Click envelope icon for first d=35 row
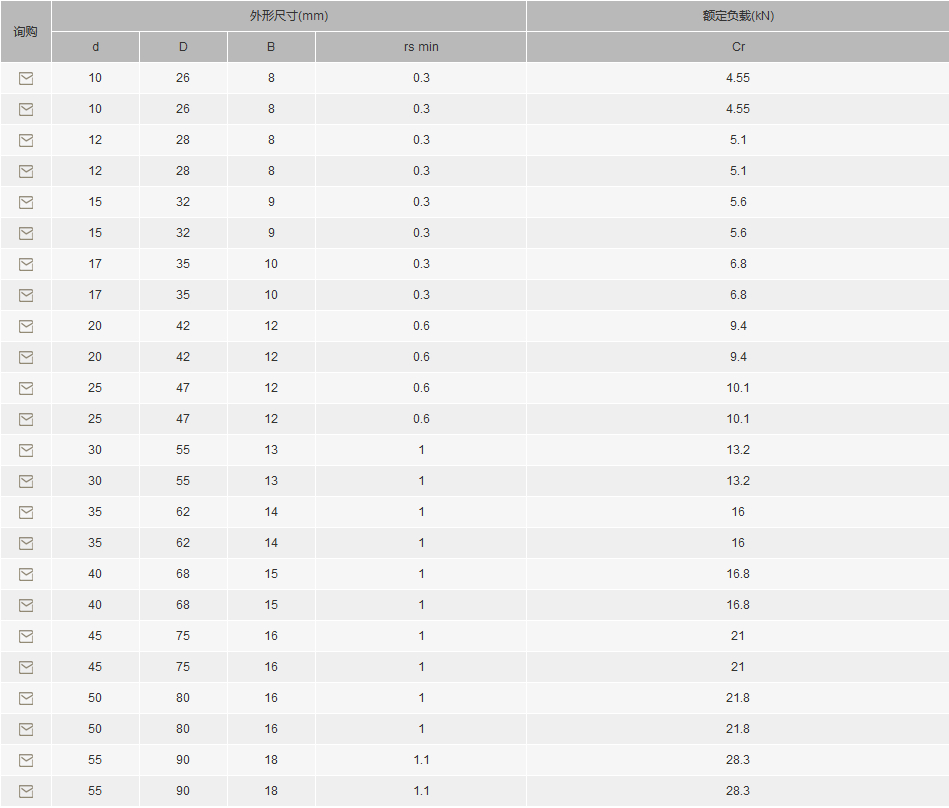 point(26,513)
